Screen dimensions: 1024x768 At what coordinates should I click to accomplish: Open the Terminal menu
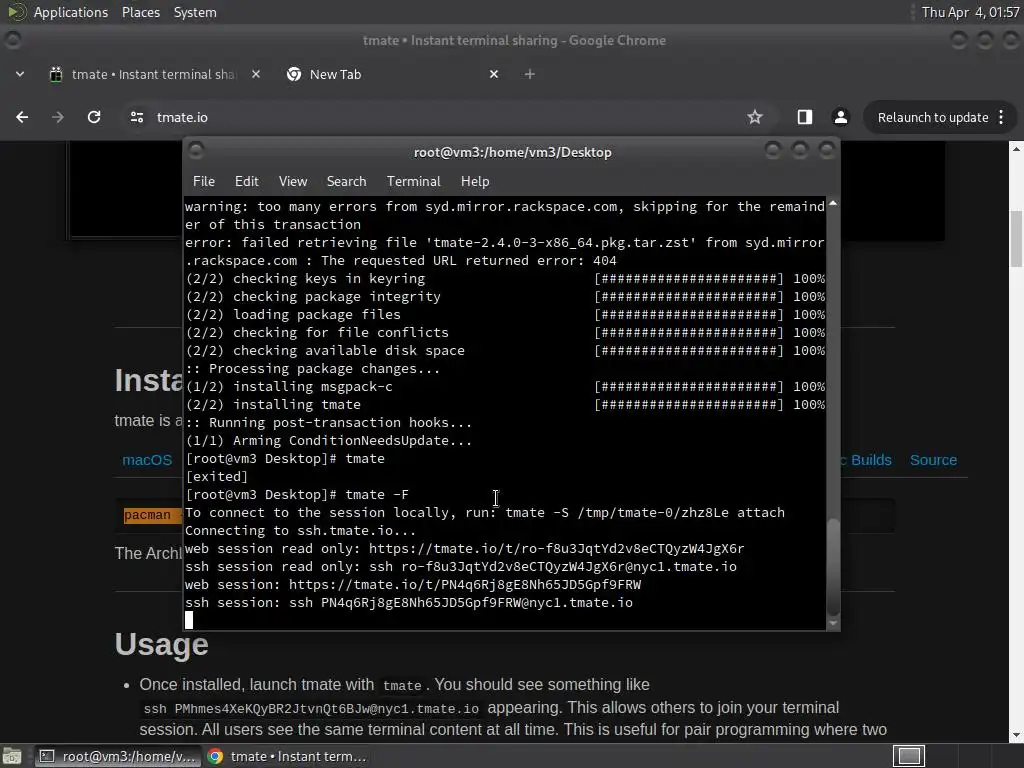[x=413, y=182]
